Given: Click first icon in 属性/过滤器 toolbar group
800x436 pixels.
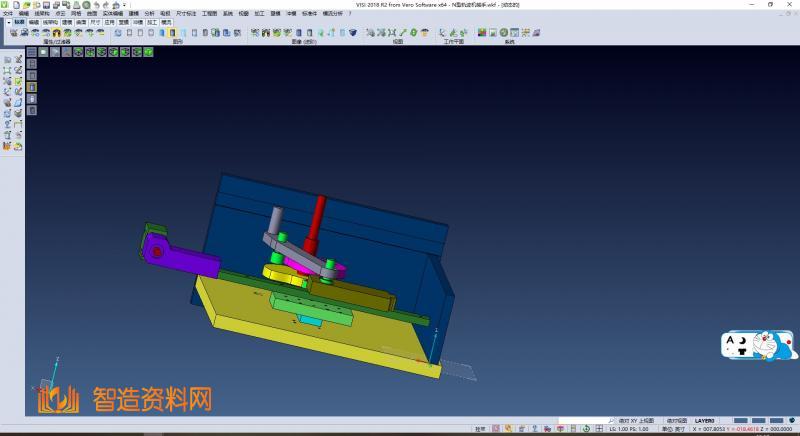Looking at the screenshot, I should click(14, 33).
